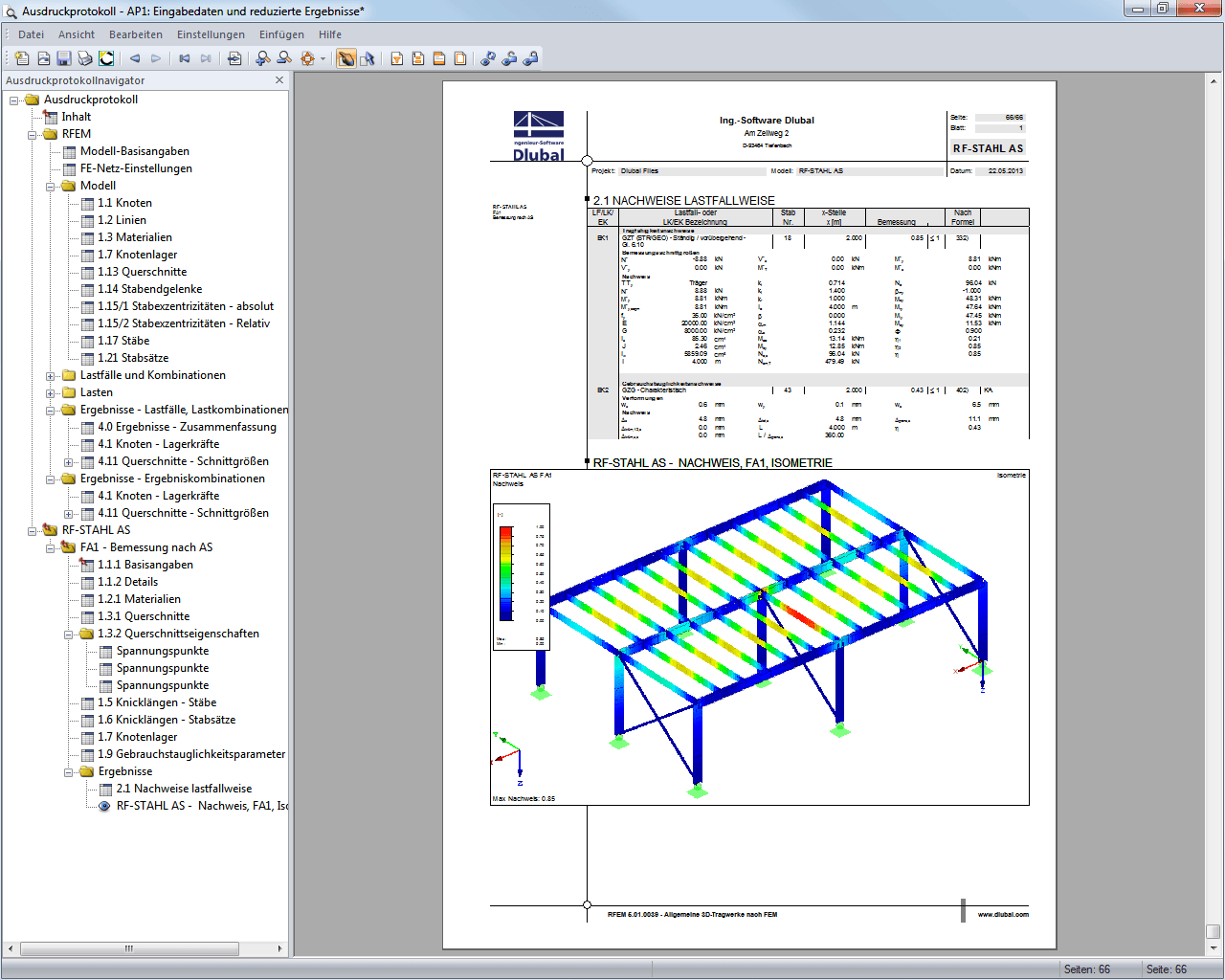1225x980 pixels.
Task: Jump to first page icon
Action: tap(185, 58)
